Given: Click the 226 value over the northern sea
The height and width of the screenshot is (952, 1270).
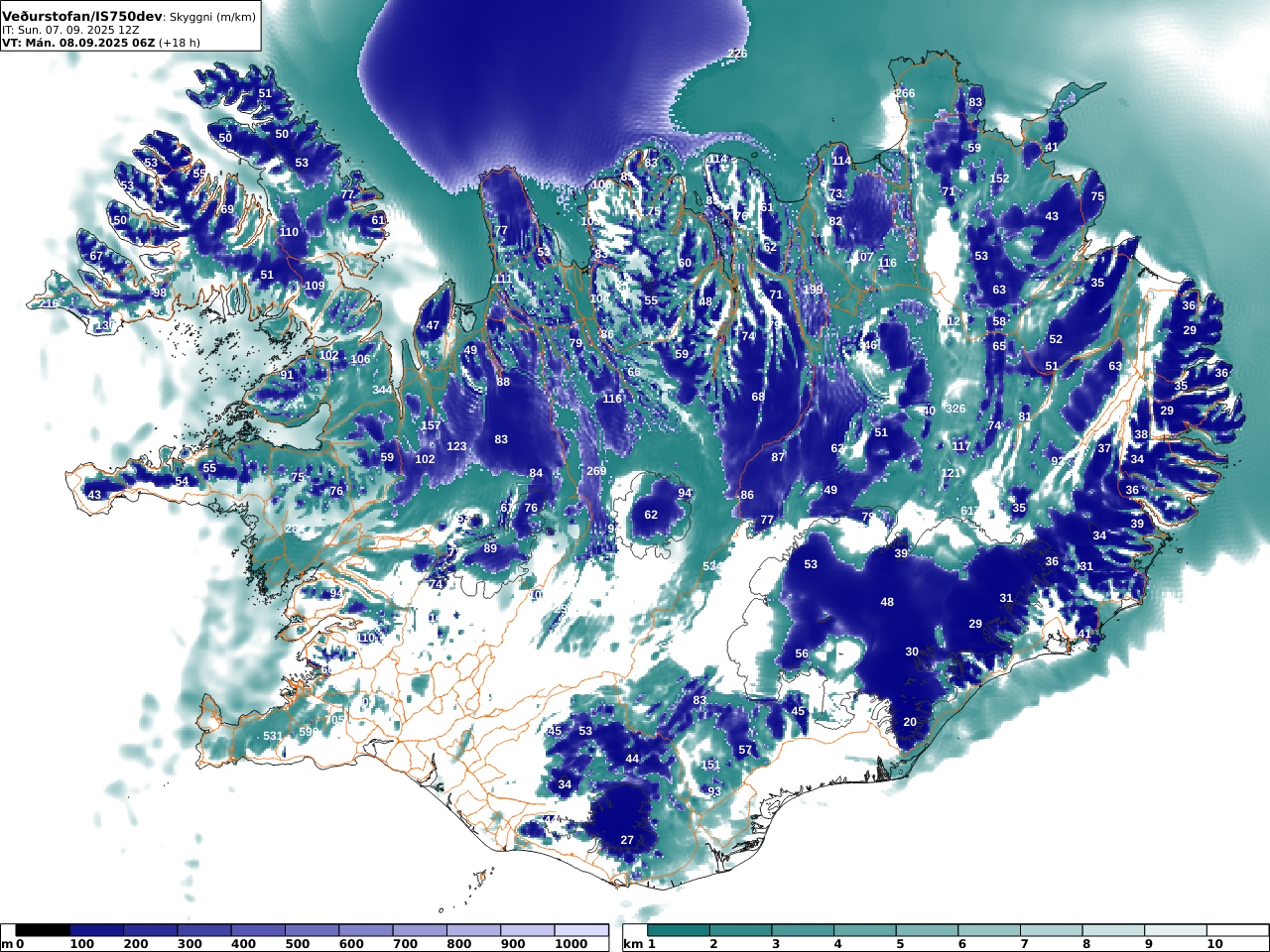Looking at the screenshot, I should (x=737, y=54).
